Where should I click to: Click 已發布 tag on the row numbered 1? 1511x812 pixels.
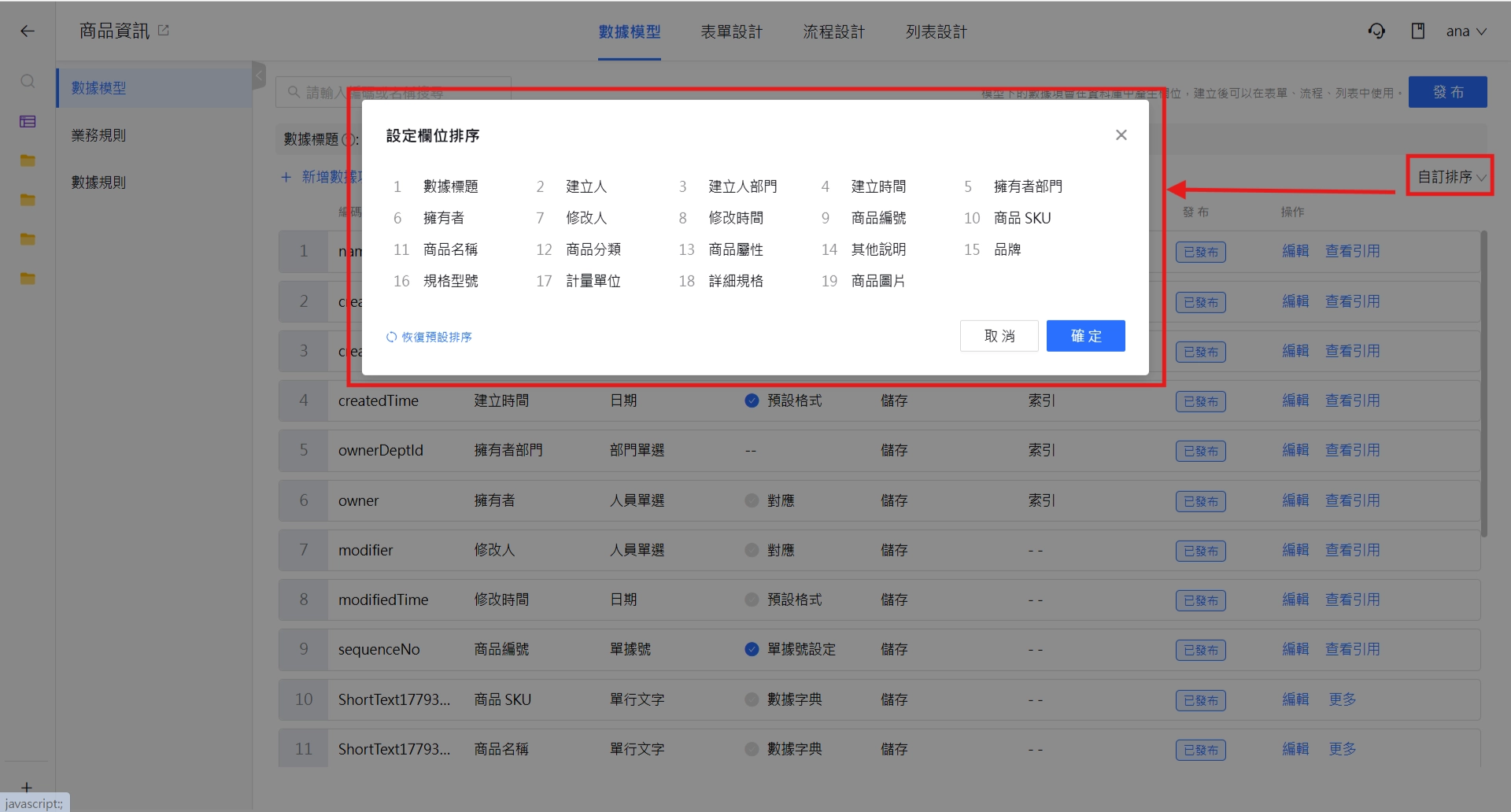pyautogui.click(x=1201, y=252)
